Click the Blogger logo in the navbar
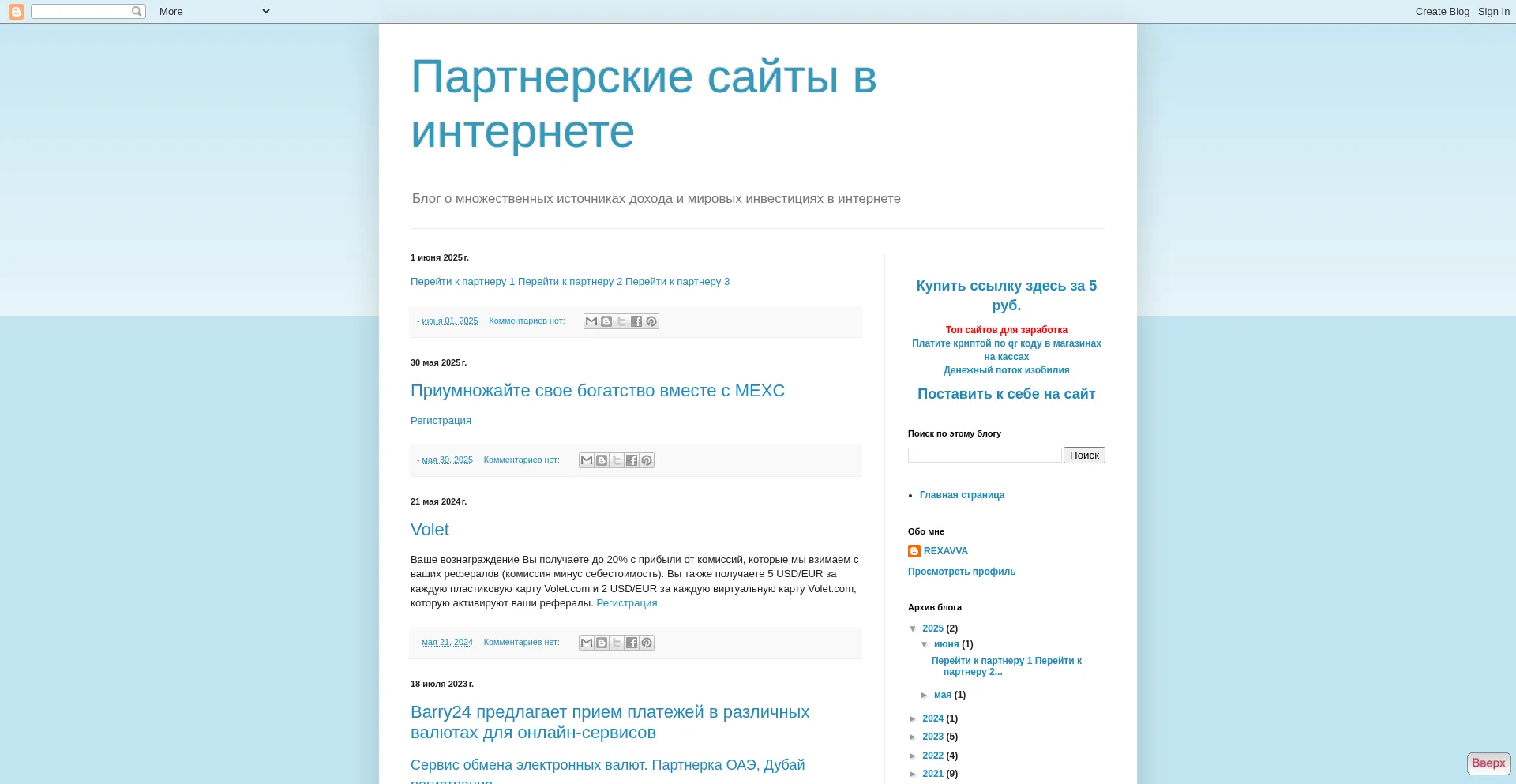Image resolution: width=1516 pixels, height=784 pixels. (16, 12)
